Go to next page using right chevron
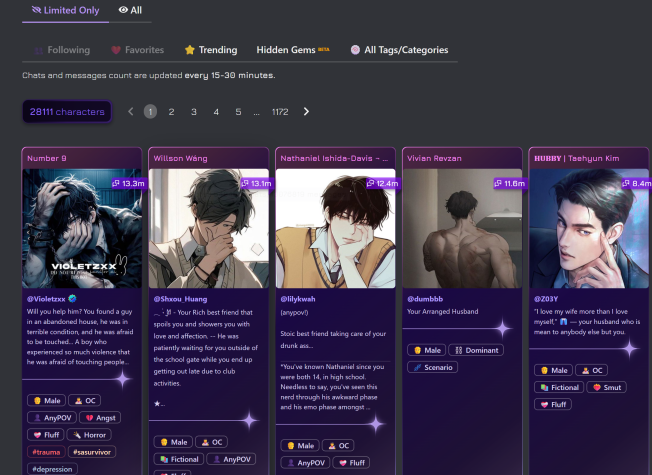 point(306,112)
